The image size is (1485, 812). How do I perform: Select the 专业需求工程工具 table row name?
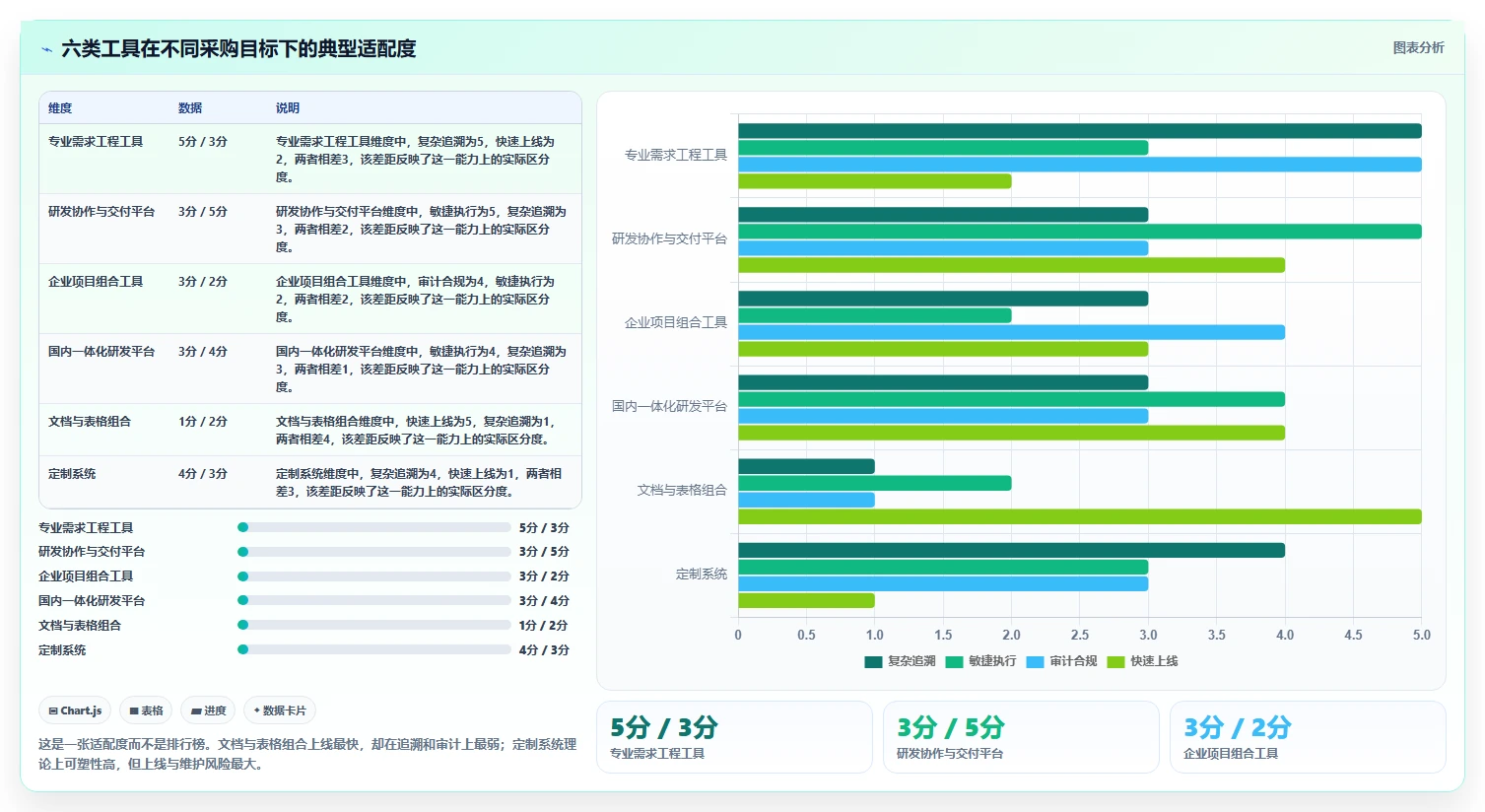coord(96,142)
